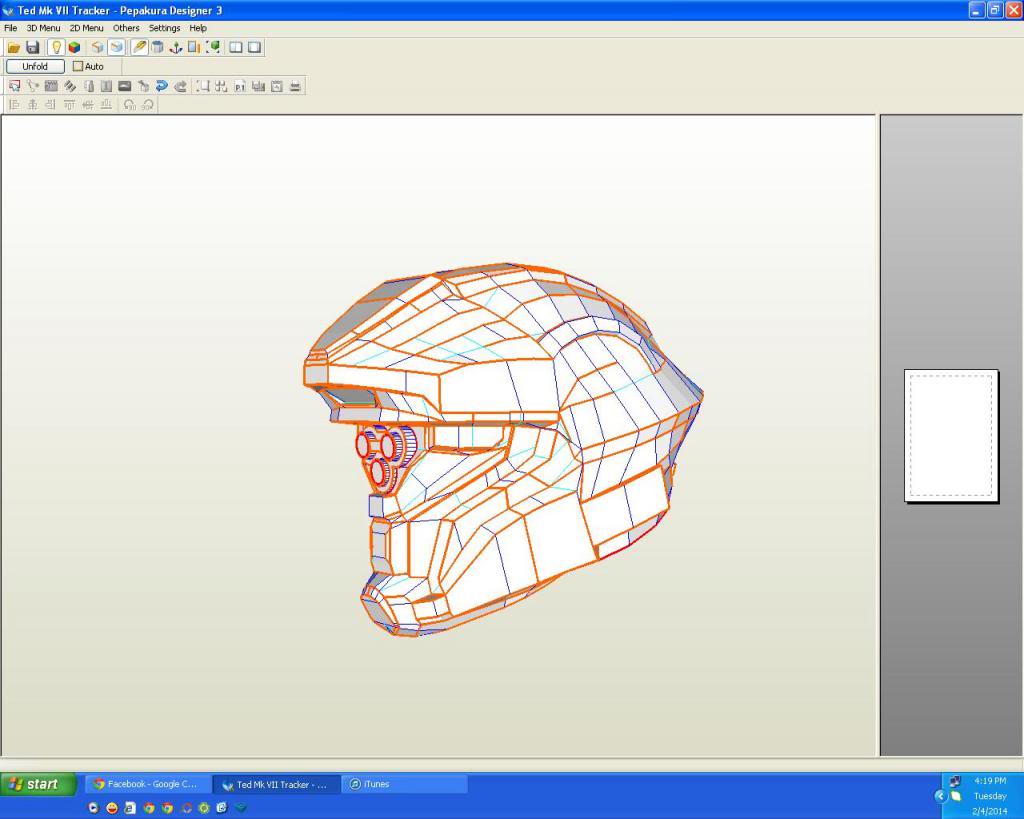Image resolution: width=1024 pixels, height=819 pixels.
Task: Click the Windows start button
Action: point(39,784)
